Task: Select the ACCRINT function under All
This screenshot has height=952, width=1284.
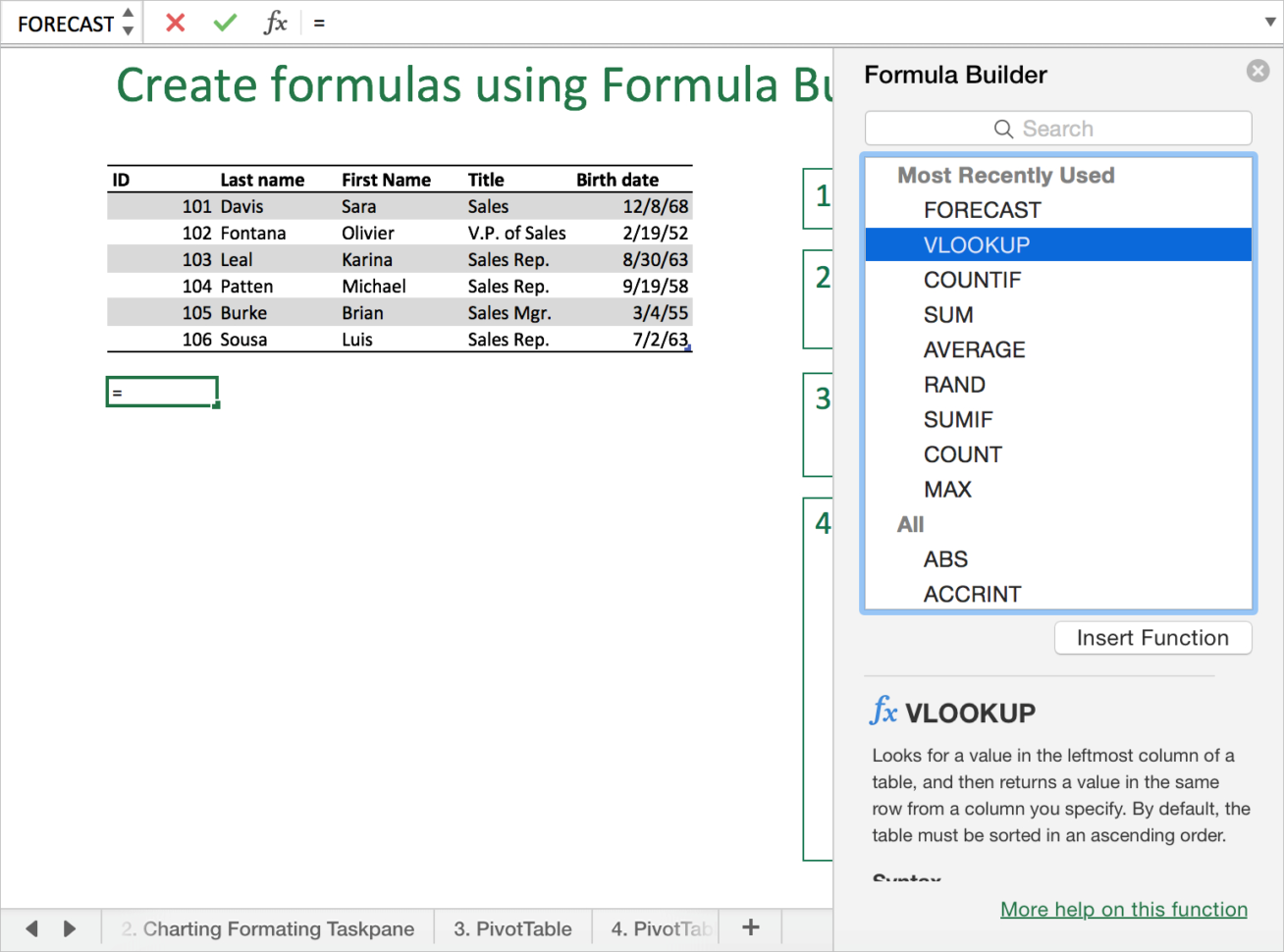Action: (x=973, y=594)
